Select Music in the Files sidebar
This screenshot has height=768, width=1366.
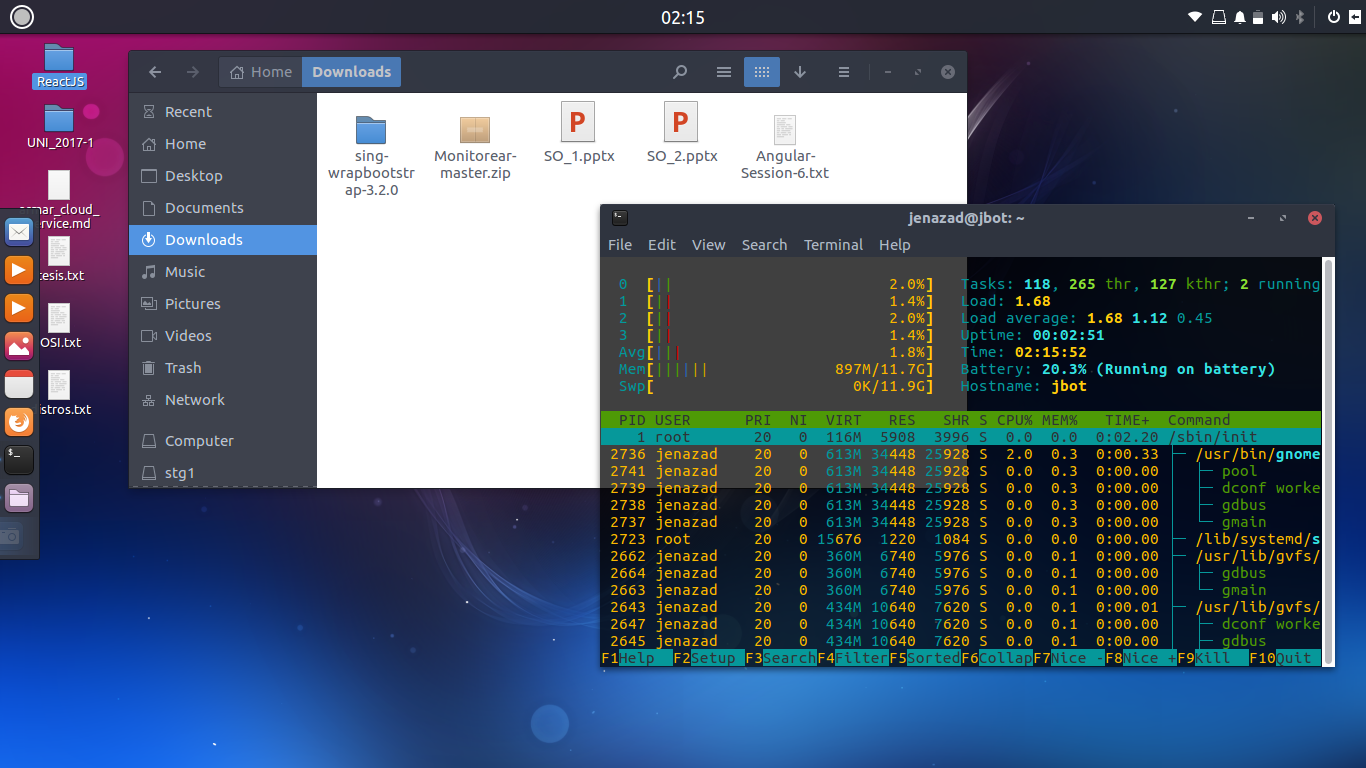(x=223, y=272)
